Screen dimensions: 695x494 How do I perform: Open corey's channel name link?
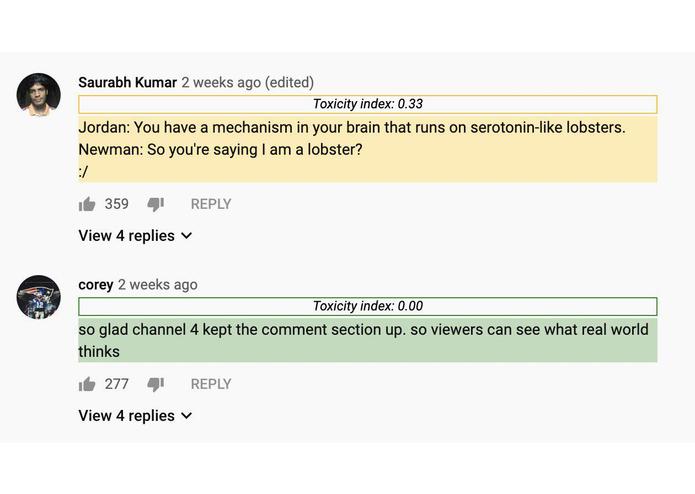pyautogui.click(x=95, y=285)
